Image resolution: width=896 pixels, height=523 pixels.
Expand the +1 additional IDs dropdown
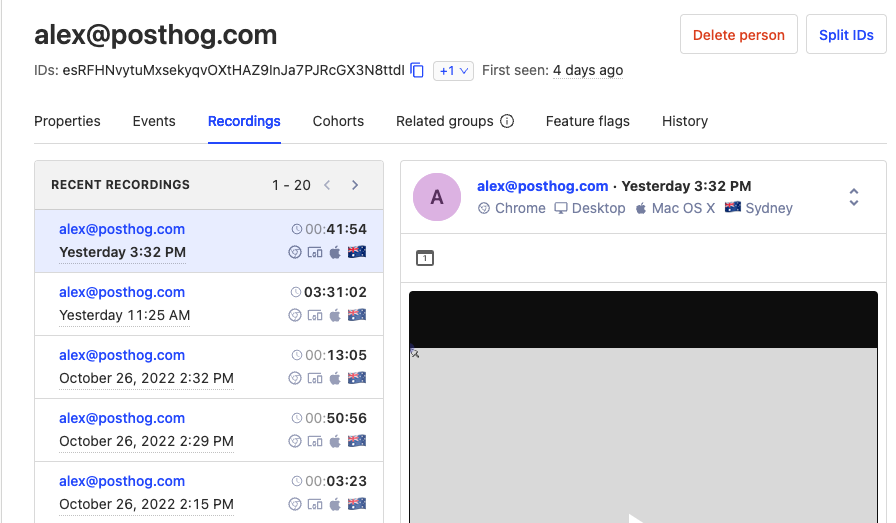coord(453,70)
